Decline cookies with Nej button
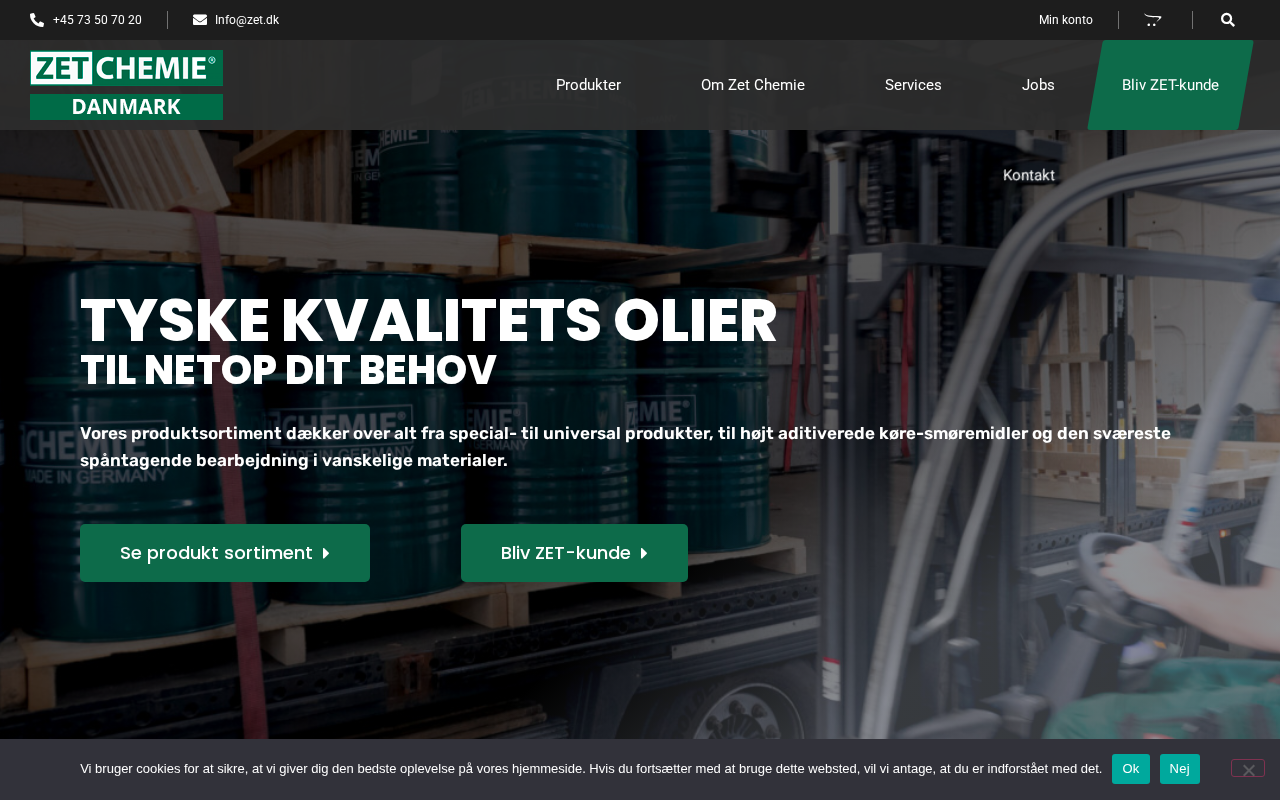 [x=1180, y=769]
